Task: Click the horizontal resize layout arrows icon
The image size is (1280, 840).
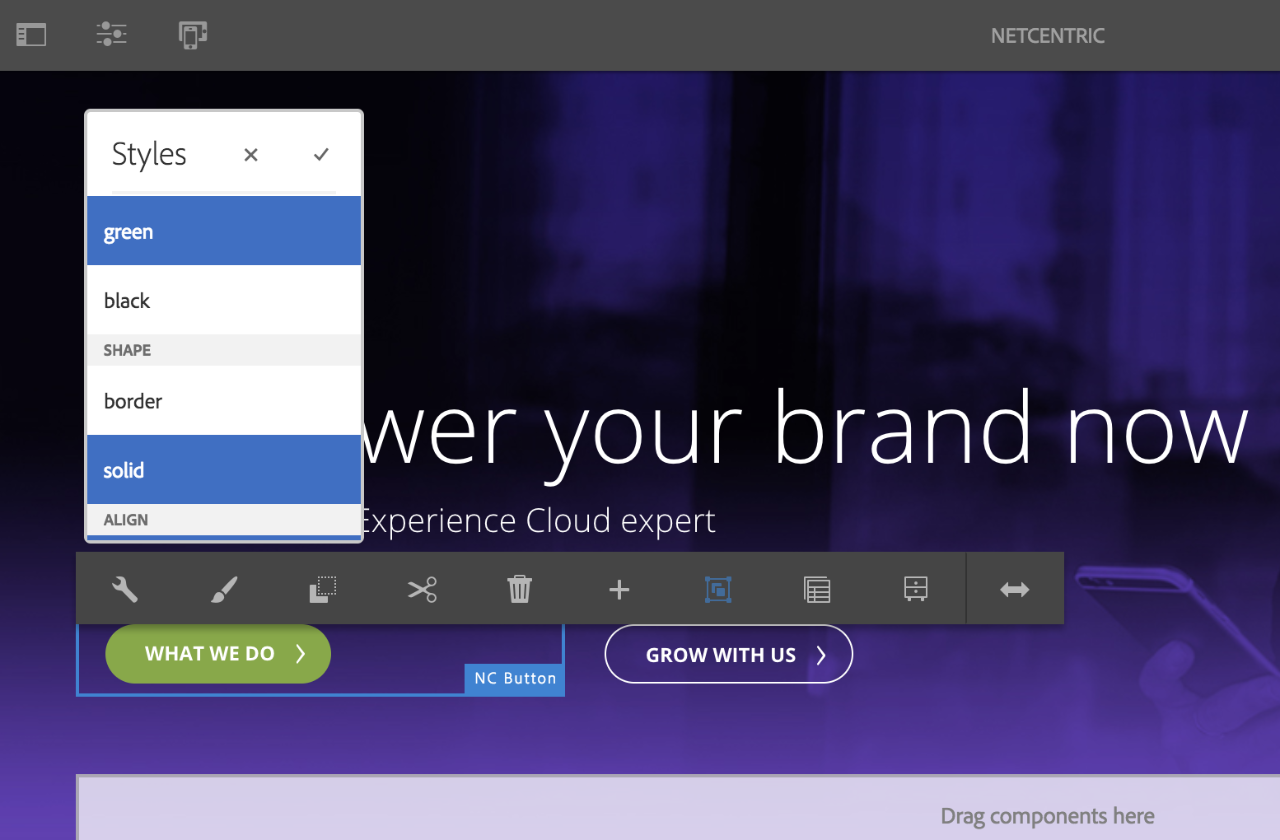Action: point(1015,590)
